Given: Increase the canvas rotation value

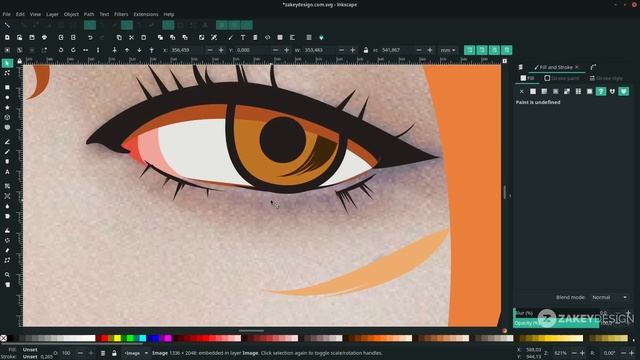Looking at the screenshot, I should 632,353.
